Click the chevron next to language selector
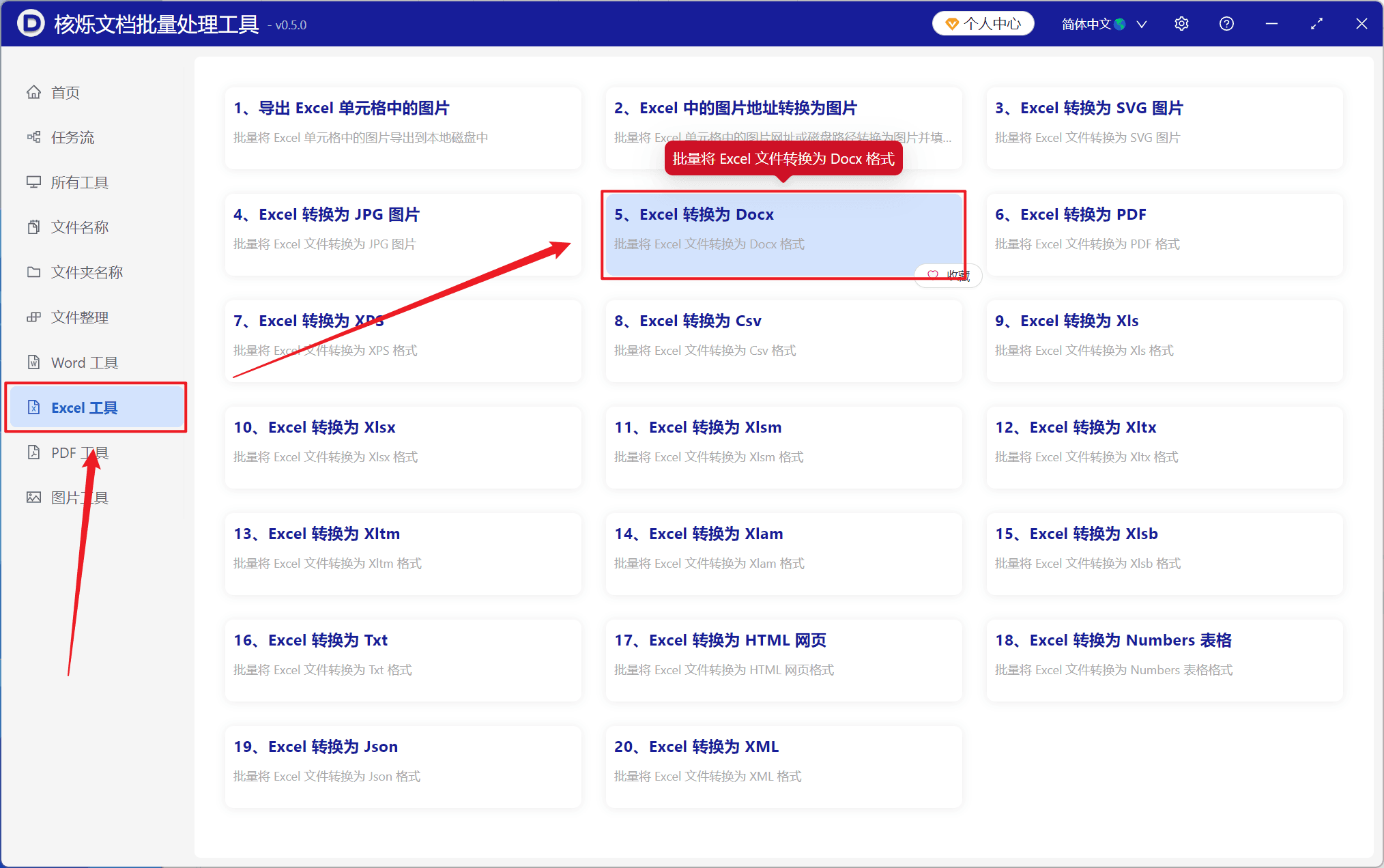This screenshot has height=868, width=1384. pyautogui.click(x=1142, y=24)
